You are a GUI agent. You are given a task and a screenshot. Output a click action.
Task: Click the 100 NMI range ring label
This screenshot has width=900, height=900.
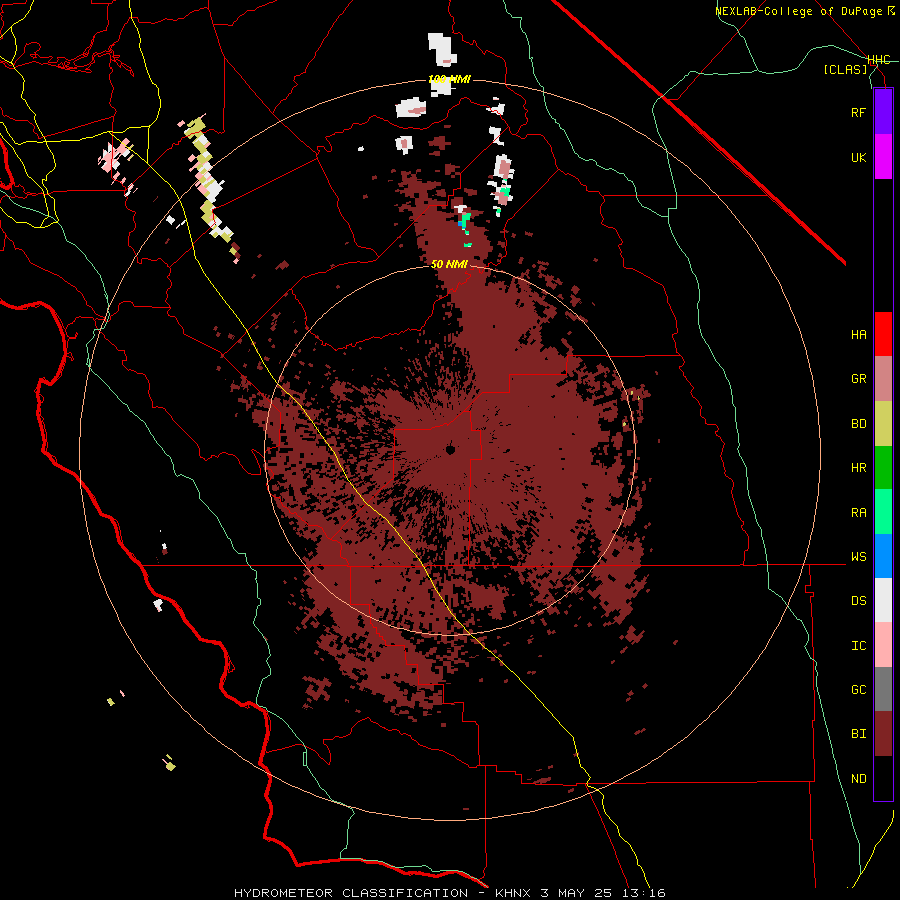[x=449, y=79]
